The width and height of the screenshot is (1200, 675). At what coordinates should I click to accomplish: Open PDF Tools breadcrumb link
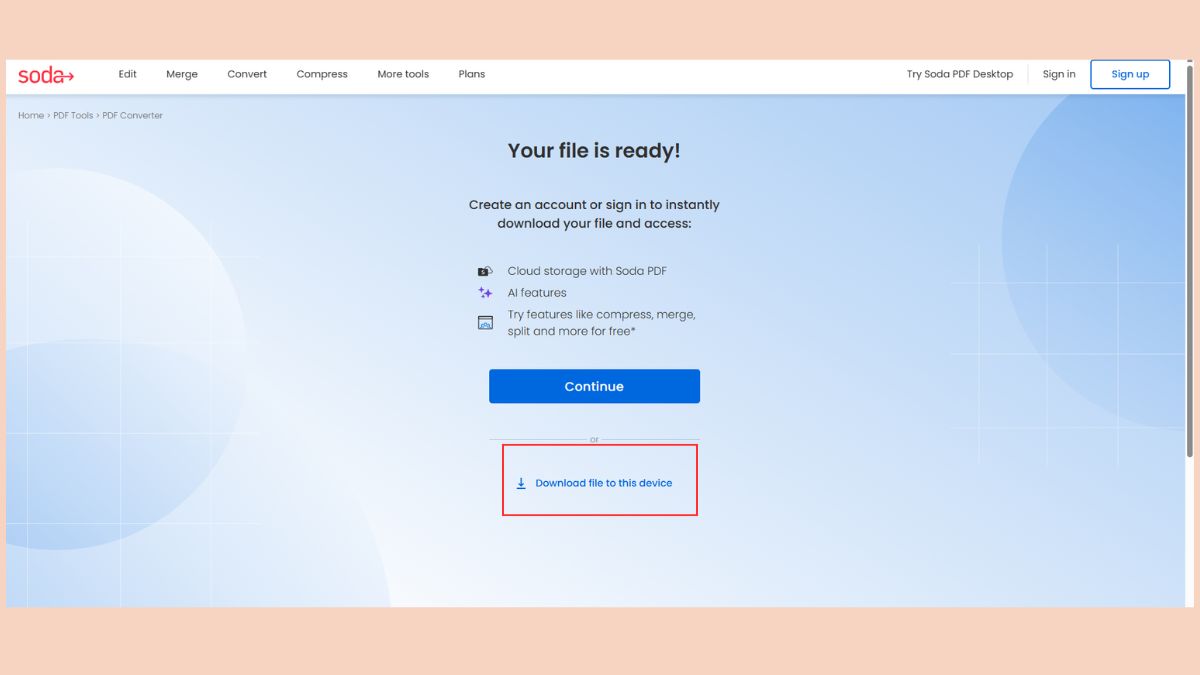pyautogui.click(x=73, y=116)
